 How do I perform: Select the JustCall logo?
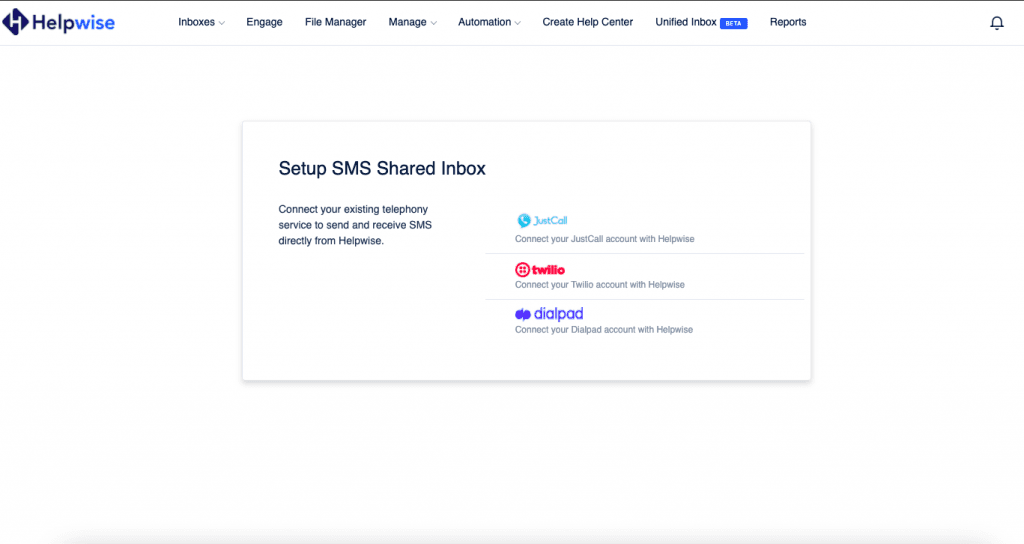[x=542, y=221]
